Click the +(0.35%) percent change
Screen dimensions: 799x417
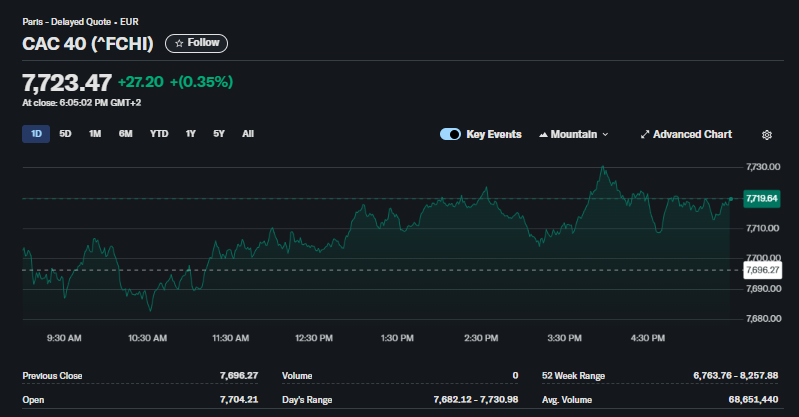201,82
